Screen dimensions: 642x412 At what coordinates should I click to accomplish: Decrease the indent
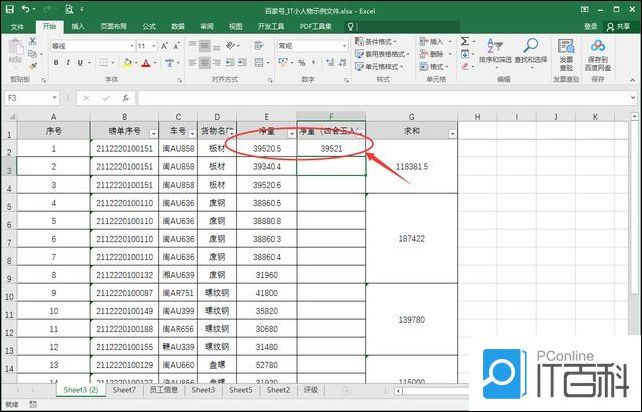[x=230, y=63]
